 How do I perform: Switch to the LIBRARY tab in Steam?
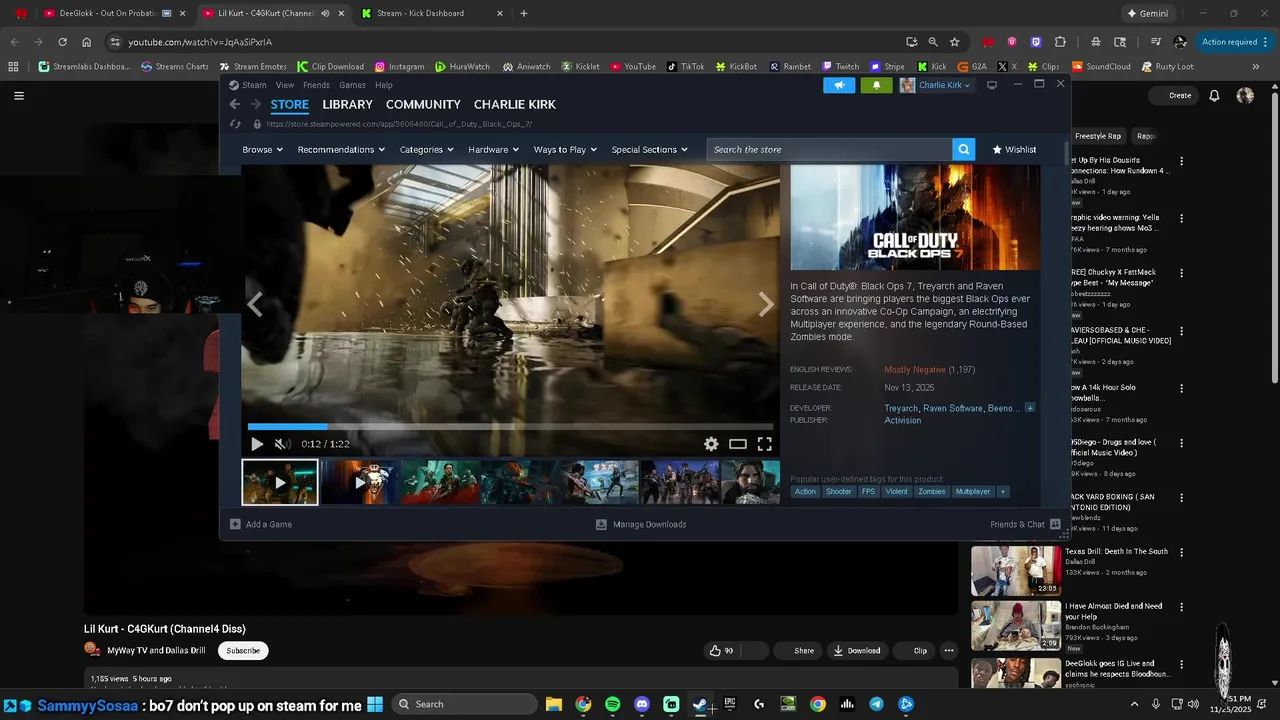pyautogui.click(x=347, y=104)
